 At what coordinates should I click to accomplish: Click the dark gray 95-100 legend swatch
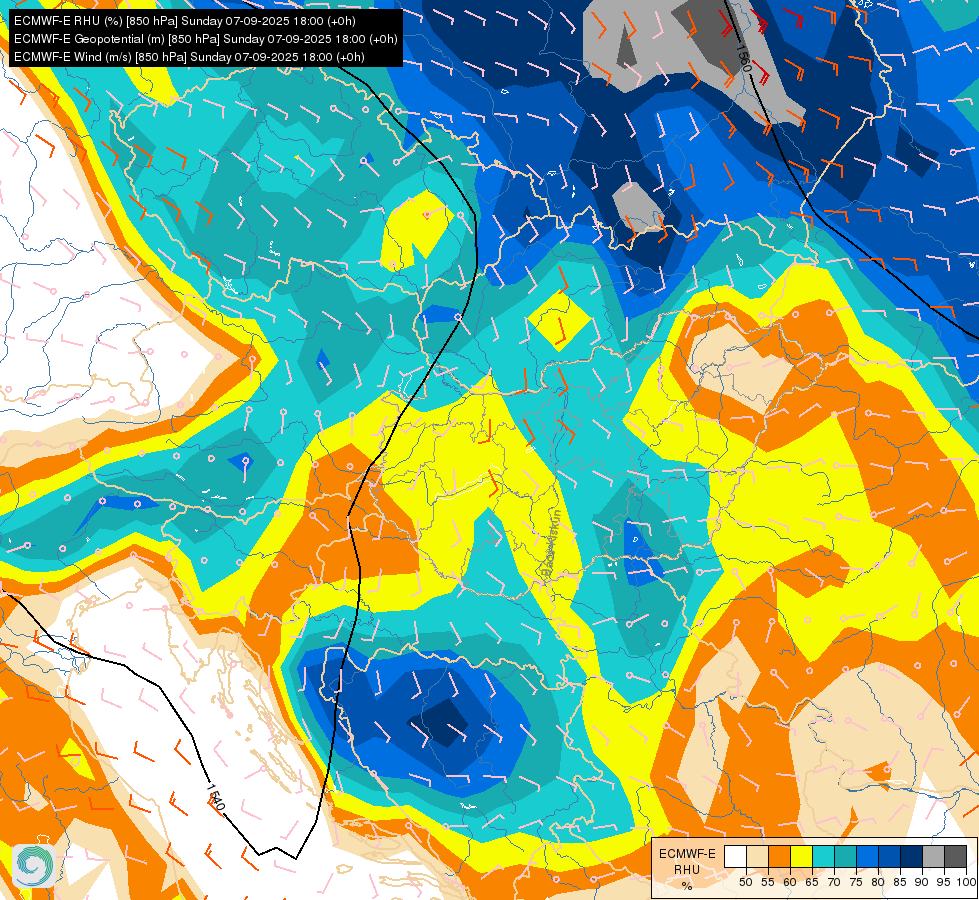pos(955,857)
